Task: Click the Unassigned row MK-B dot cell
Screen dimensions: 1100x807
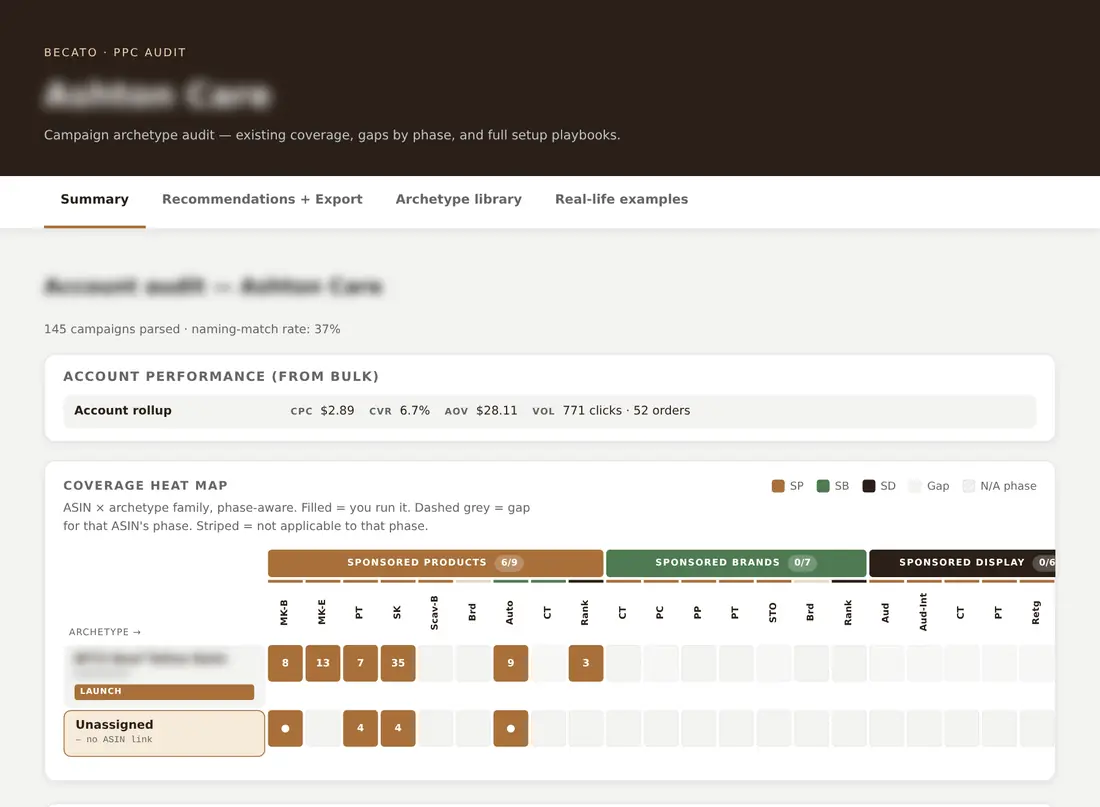Action: [286, 728]
